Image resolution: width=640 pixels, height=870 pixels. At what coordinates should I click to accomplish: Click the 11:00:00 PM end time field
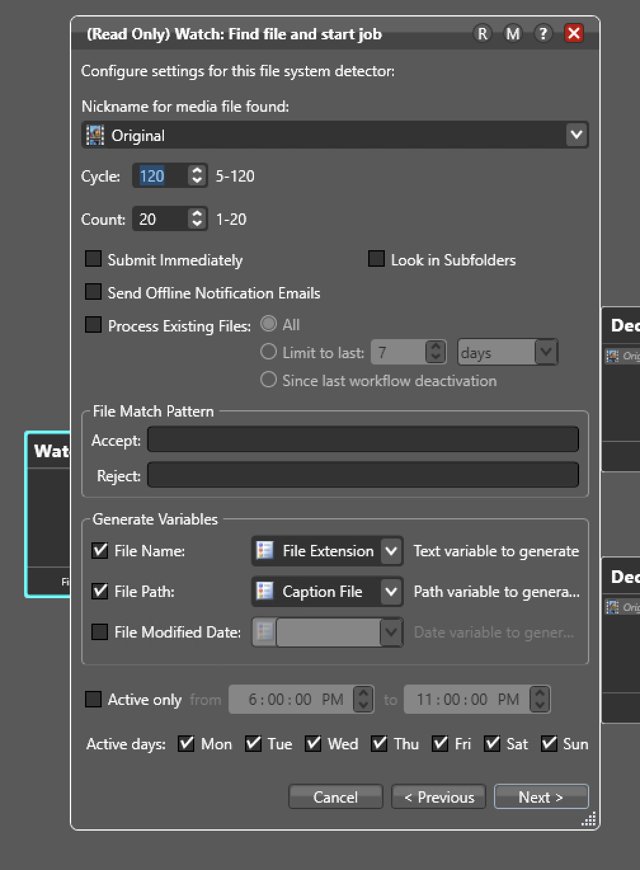point(467,699)
